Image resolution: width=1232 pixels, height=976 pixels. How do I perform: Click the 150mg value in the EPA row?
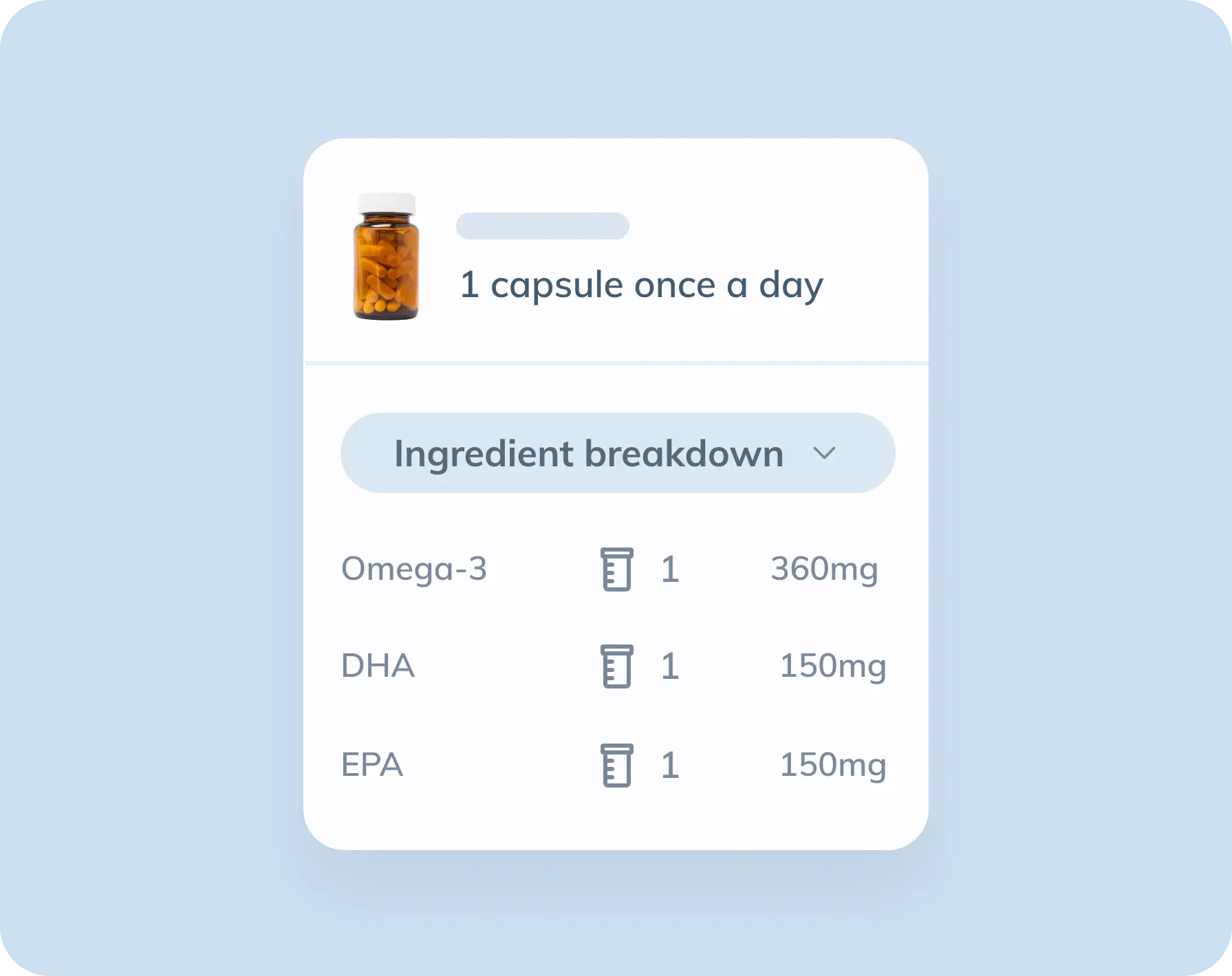tap(832, 765)
